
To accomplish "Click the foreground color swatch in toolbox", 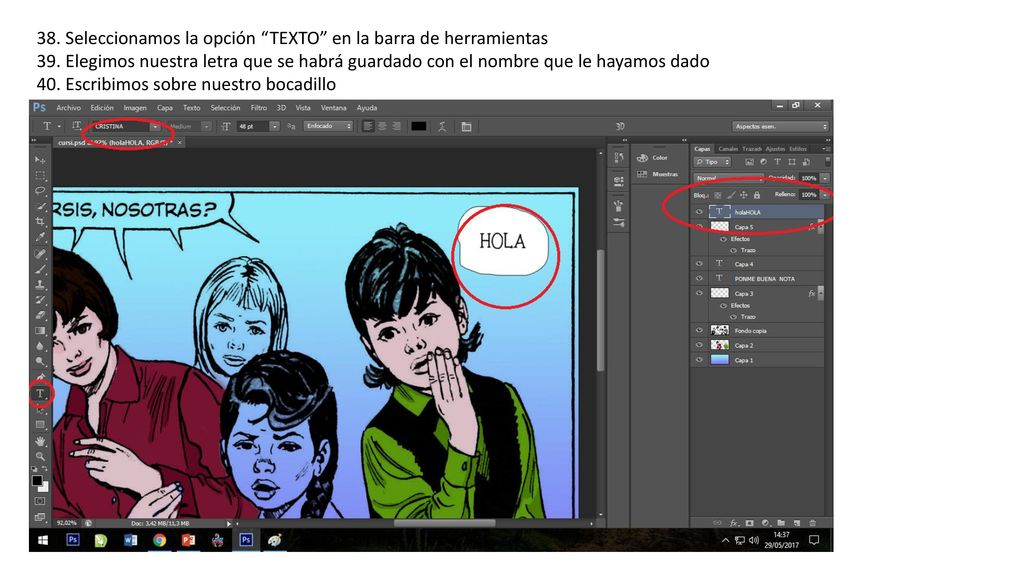I will [37, 481].
